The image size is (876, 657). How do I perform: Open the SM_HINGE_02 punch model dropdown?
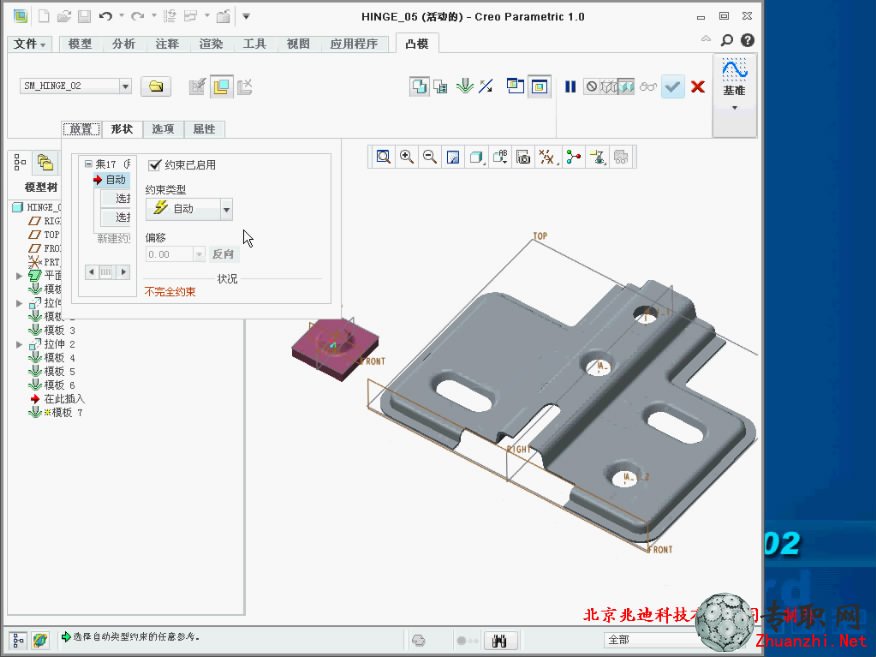[x=125, y=86]
